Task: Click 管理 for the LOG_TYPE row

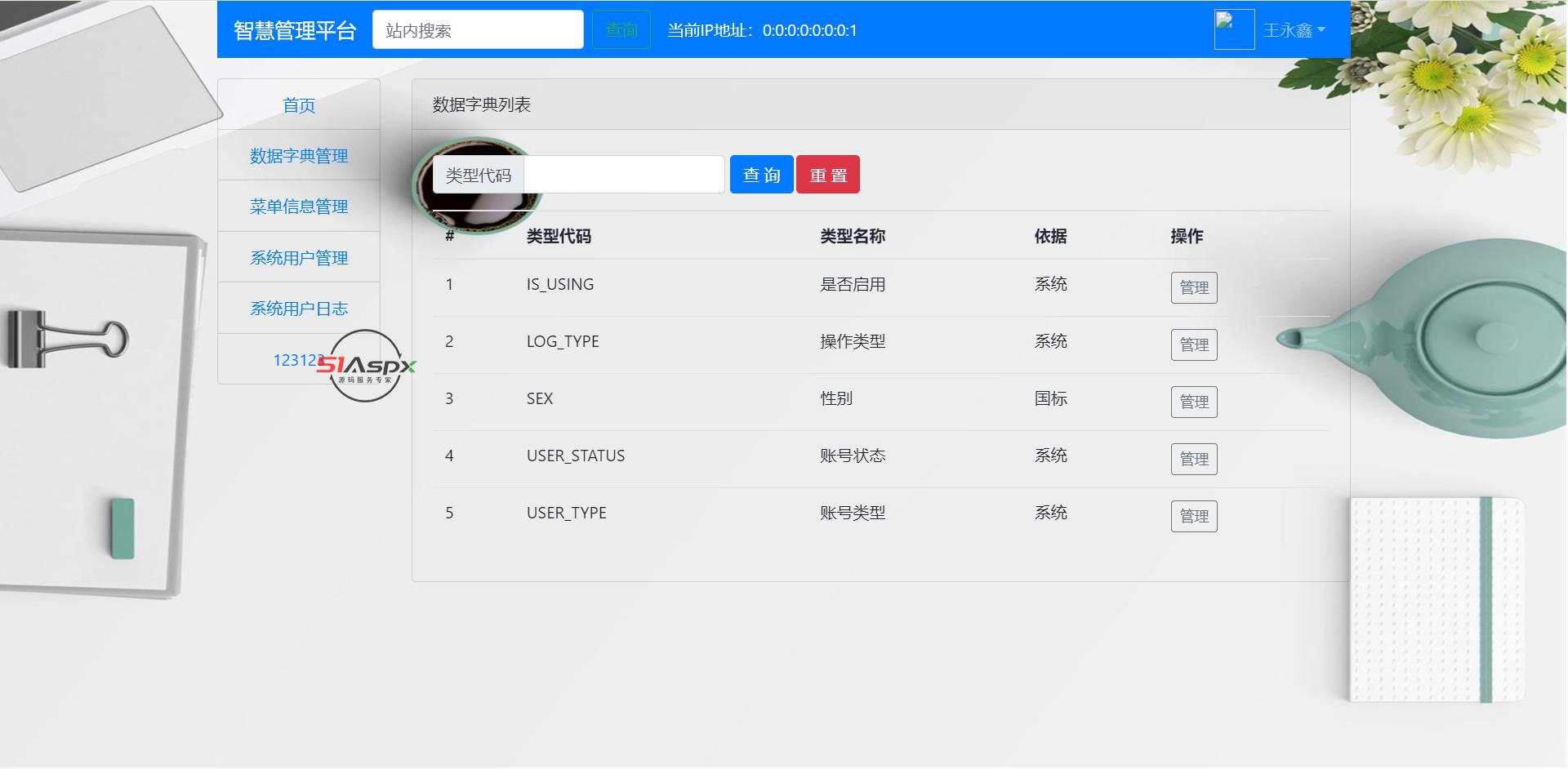Action: pyautogui.click(x=1194, y=344)
